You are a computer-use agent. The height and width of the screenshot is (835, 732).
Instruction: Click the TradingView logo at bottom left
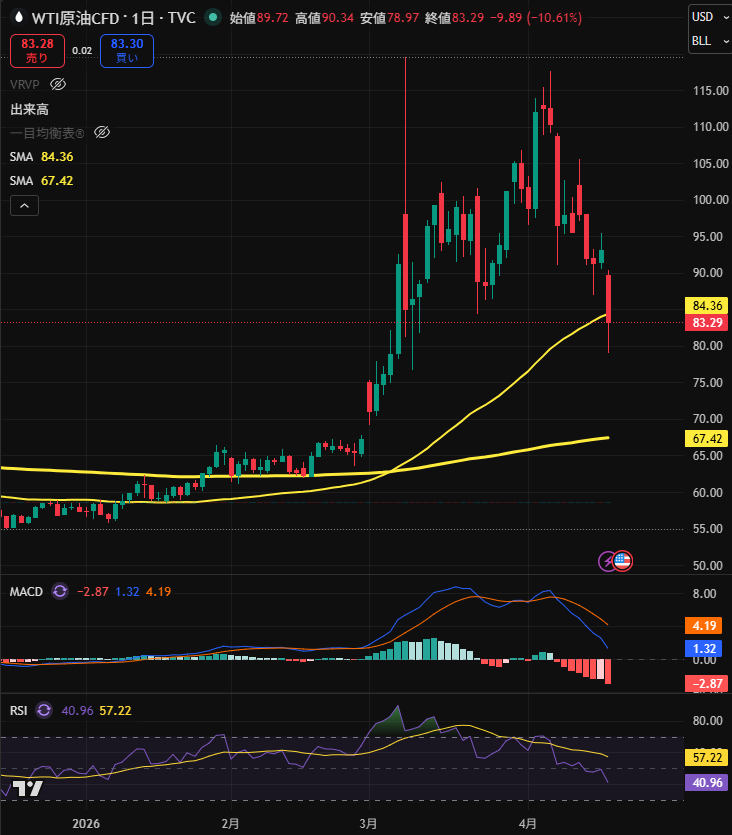(x=27, y=788)
